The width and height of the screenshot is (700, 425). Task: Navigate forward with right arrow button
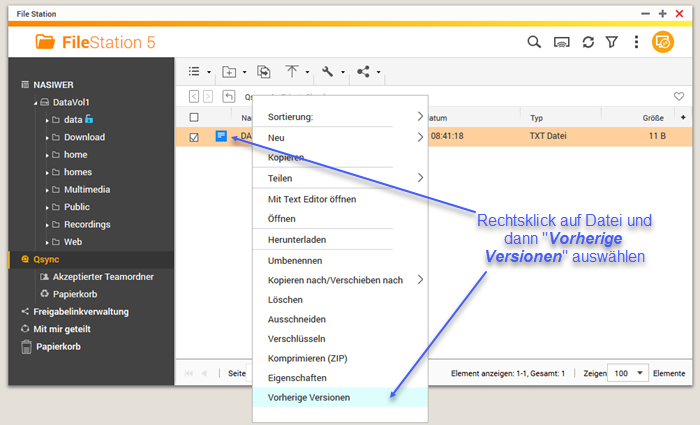point(208,96)
